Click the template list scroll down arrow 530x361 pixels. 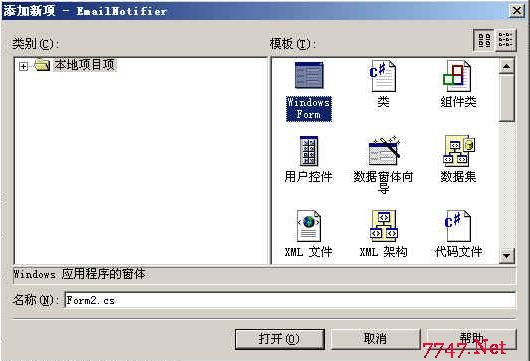coord(506,256)
